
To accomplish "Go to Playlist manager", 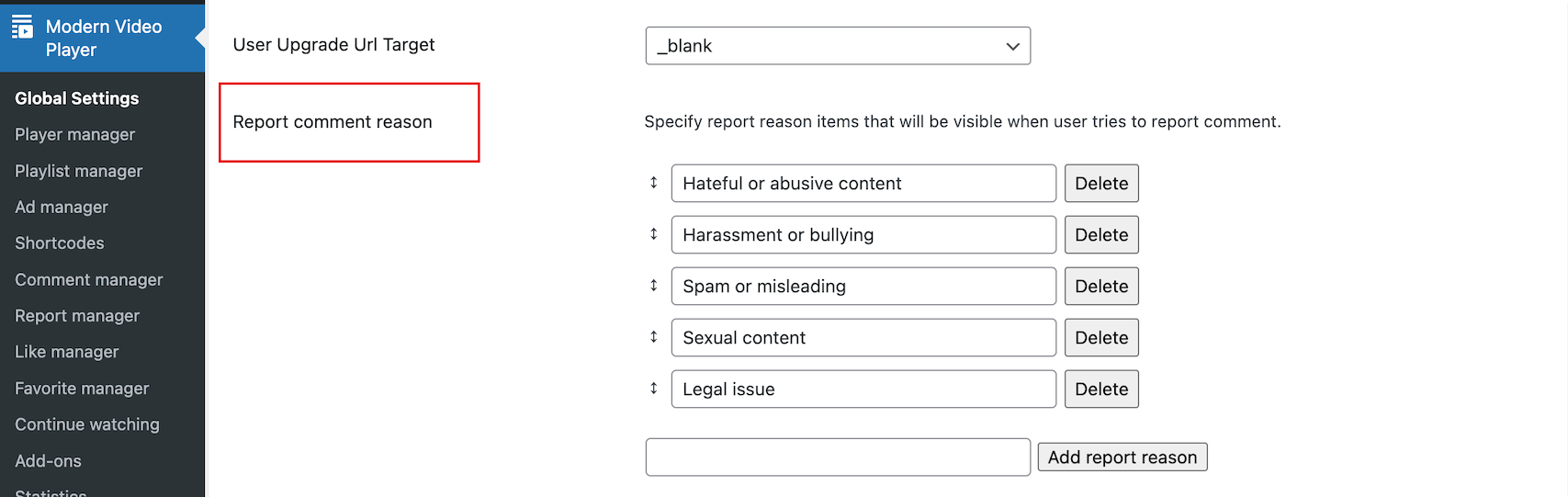I will 79,171.
